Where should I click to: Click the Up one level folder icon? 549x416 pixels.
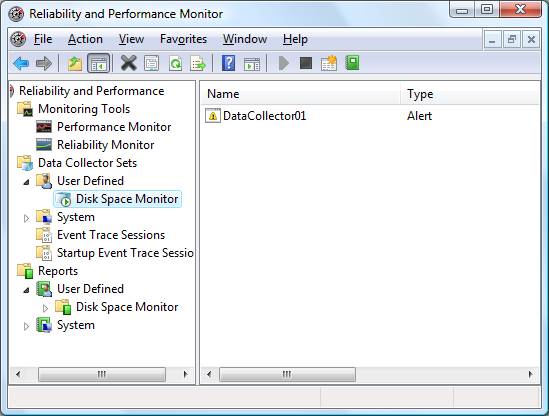point(75,63)
